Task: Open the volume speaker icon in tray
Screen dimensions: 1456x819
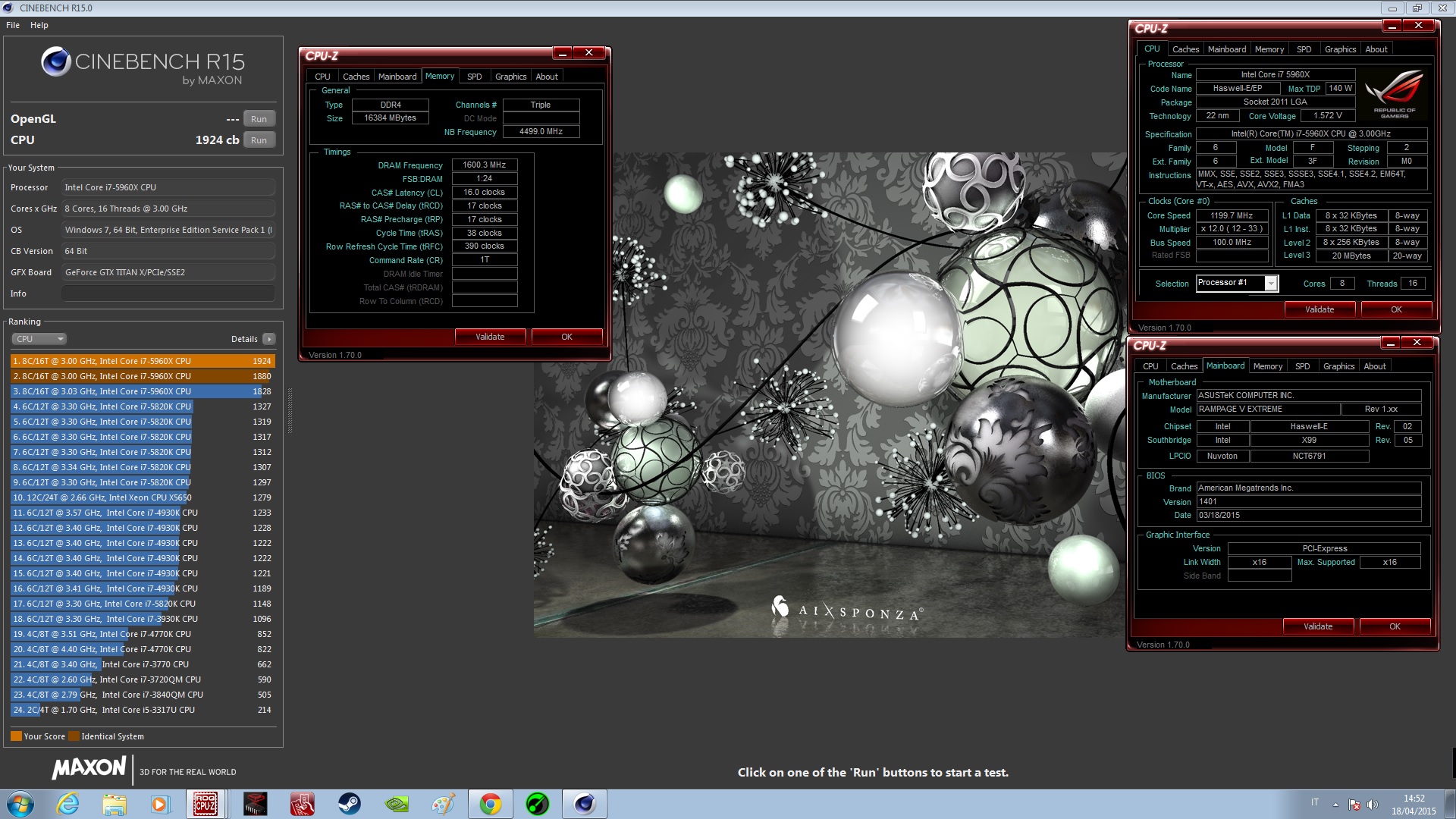Action: coord(1372,805)
